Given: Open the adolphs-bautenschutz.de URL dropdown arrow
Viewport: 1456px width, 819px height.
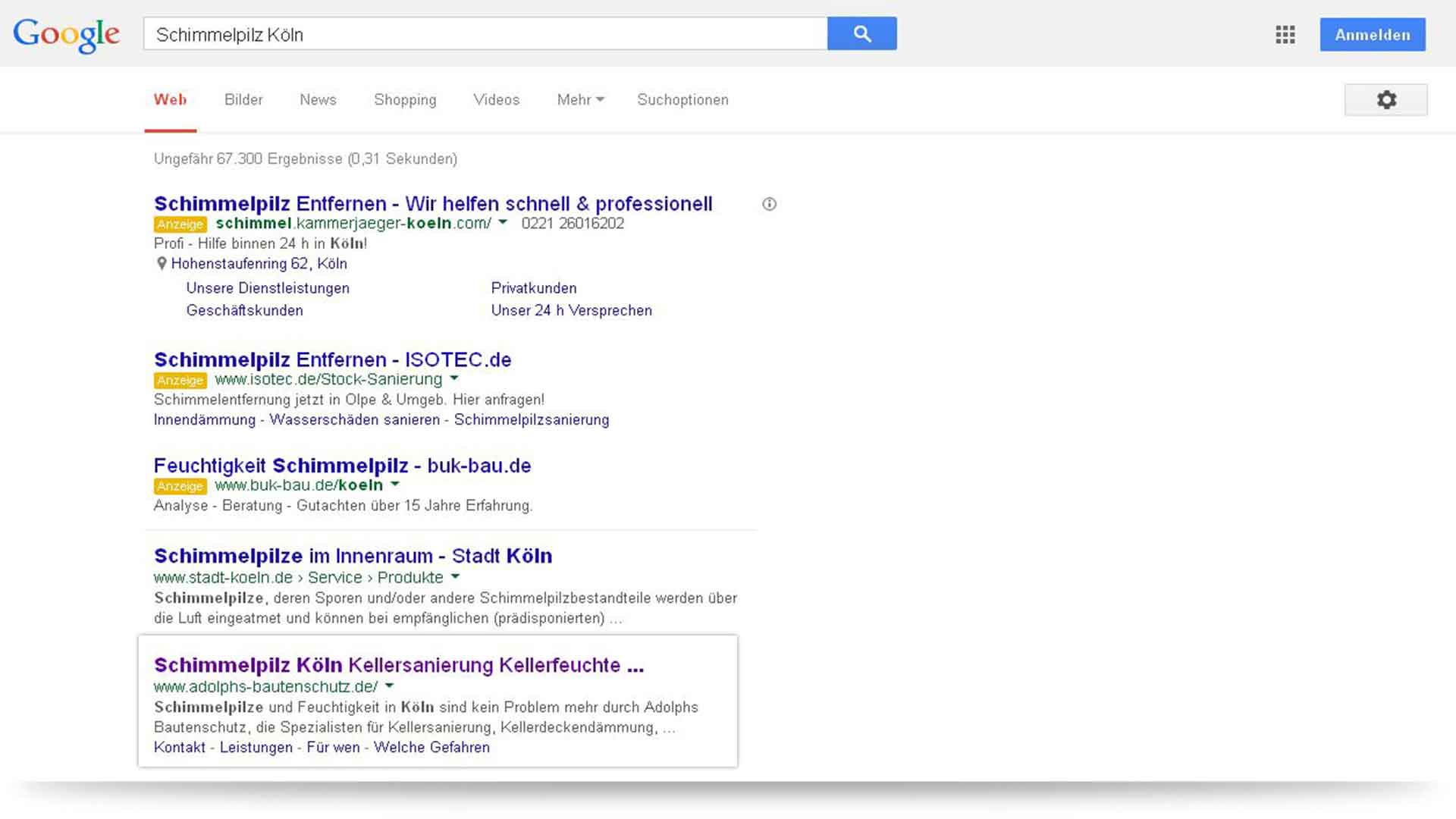Looking at the screenshot, I should (x=389, y=686).
